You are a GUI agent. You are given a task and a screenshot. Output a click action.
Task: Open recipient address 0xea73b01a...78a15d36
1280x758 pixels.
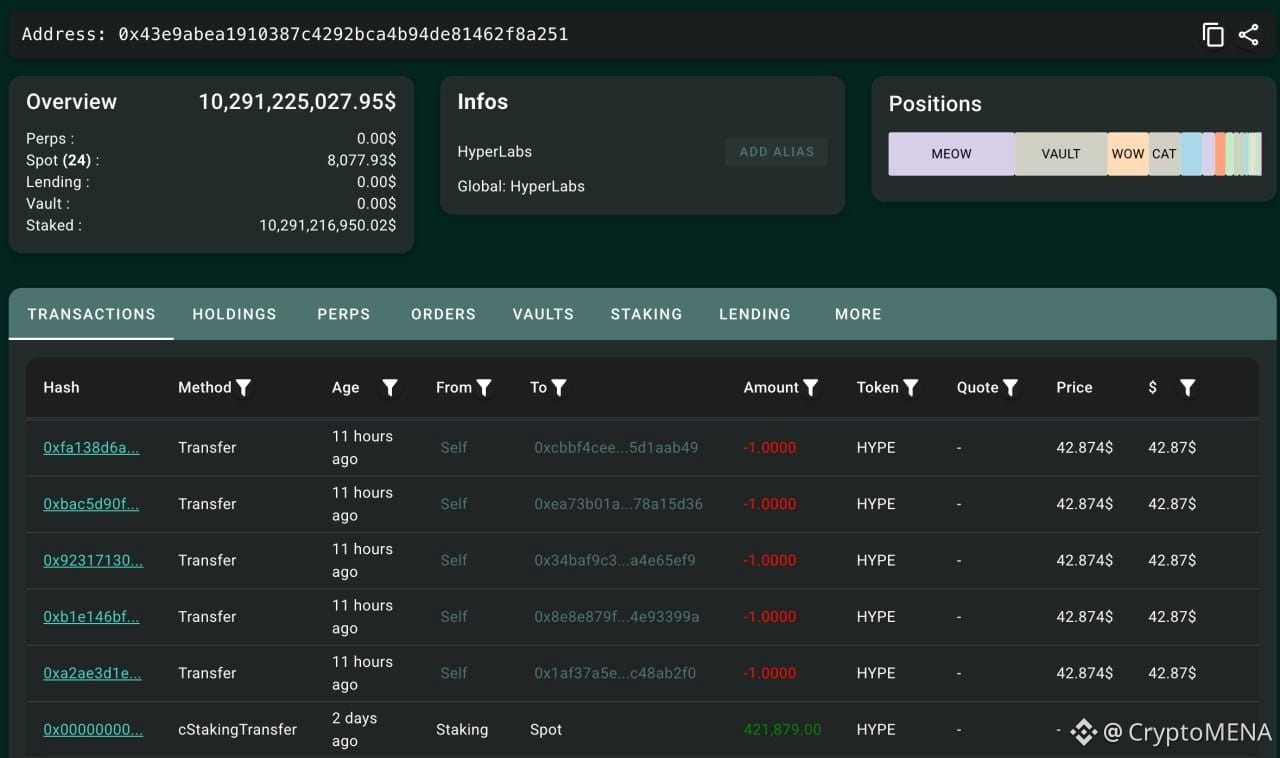point(618,504)
